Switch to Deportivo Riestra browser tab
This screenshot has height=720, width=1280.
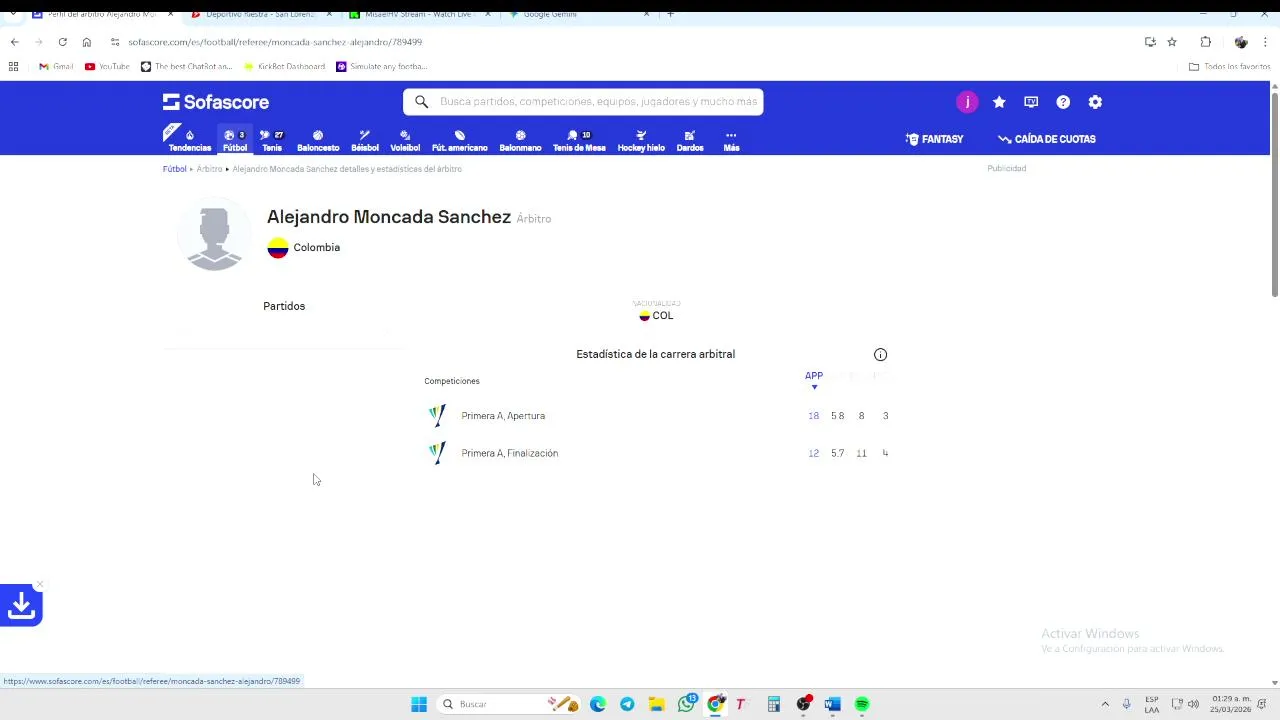[x=260, y=14]
